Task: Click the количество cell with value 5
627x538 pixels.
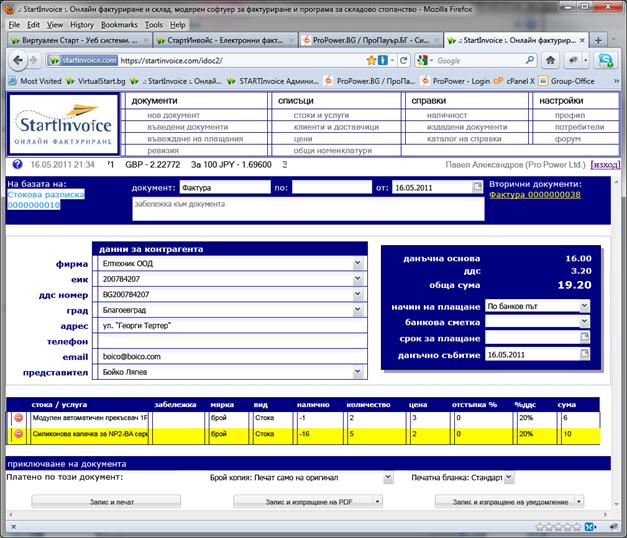Action: coord(375,434)
